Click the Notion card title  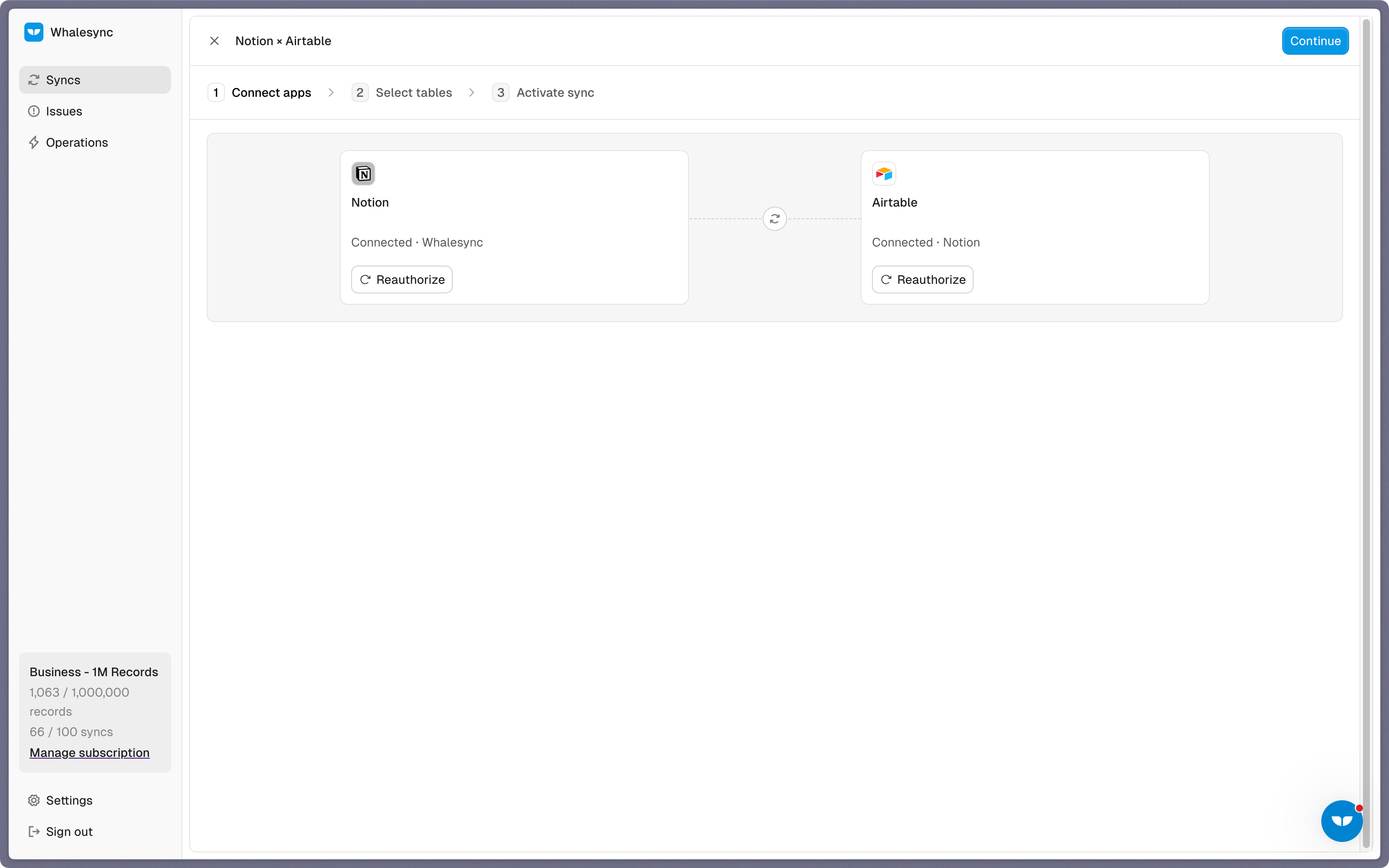(x=370, y=202)
